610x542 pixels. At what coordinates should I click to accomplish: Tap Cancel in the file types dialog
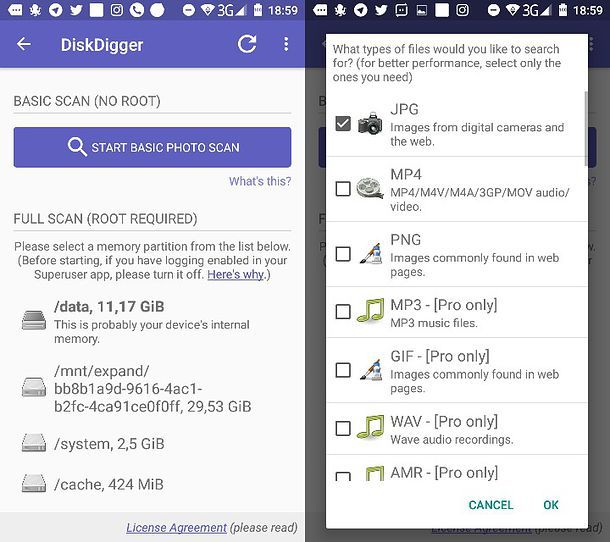point(491,505)
